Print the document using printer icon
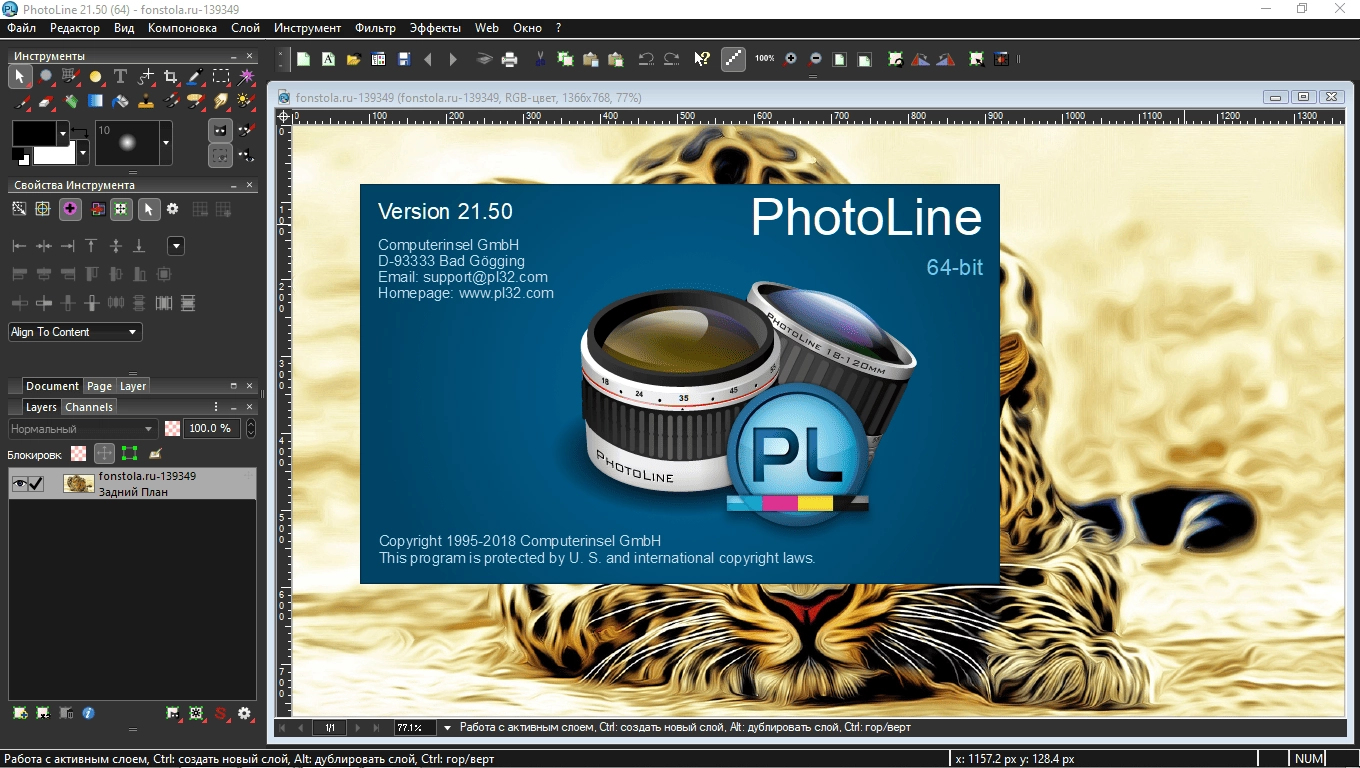 (509, 59)
